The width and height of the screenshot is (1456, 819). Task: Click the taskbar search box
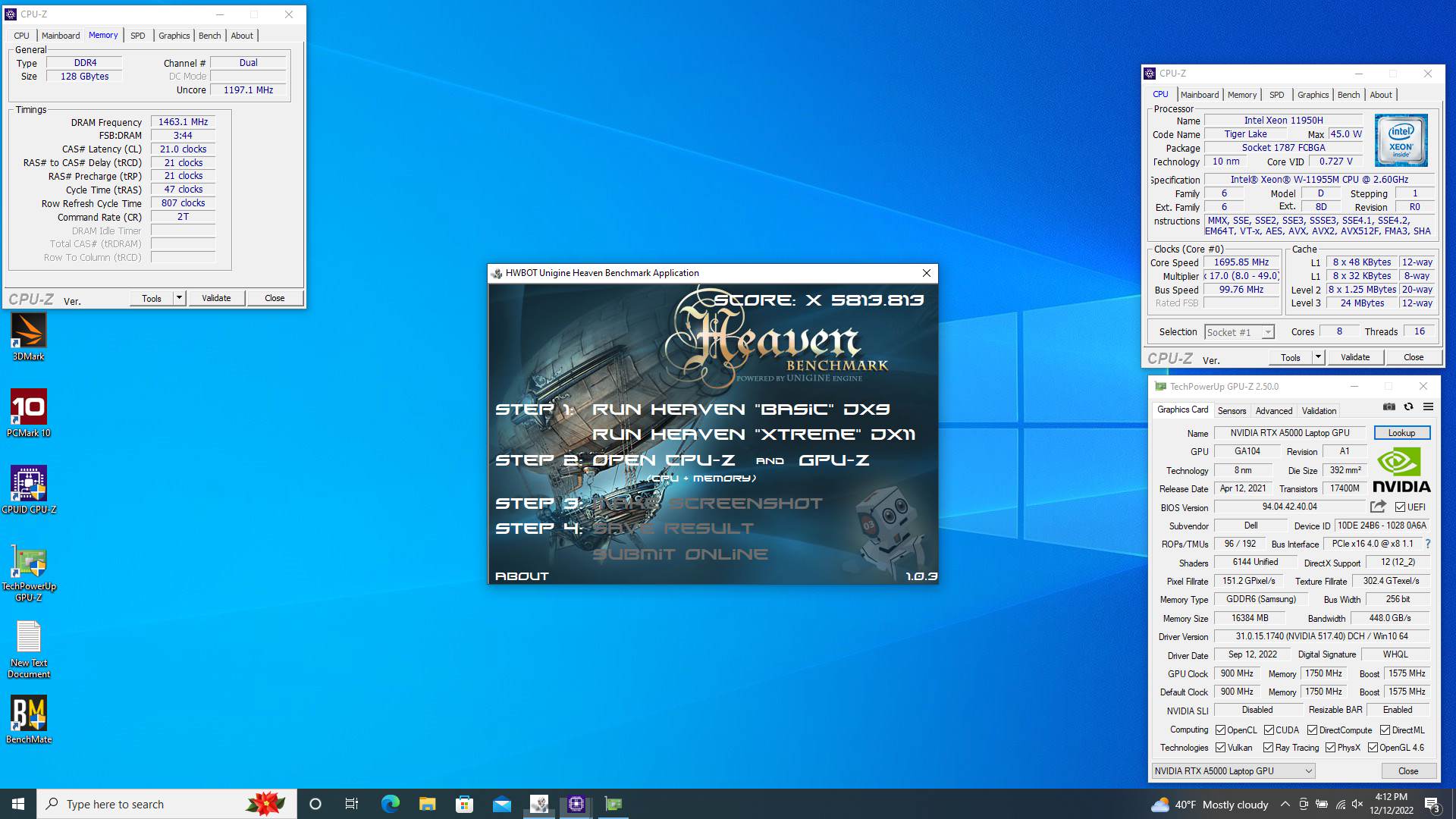(x=167, y=804)
